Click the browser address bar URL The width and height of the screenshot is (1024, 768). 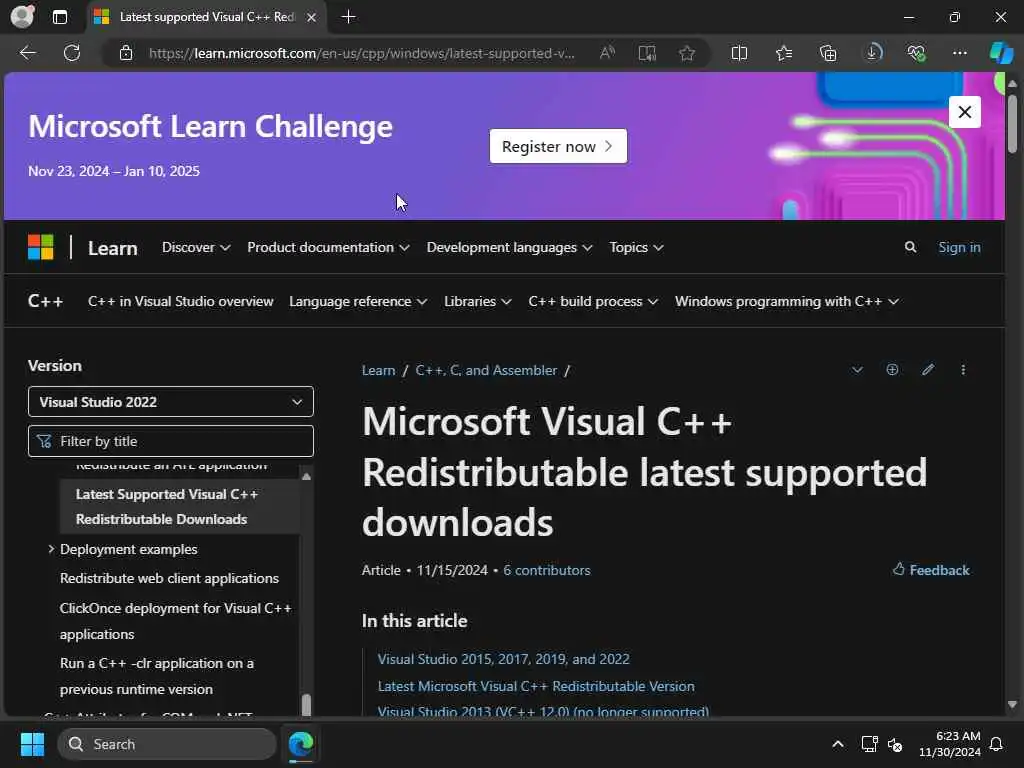click(362, 53)
